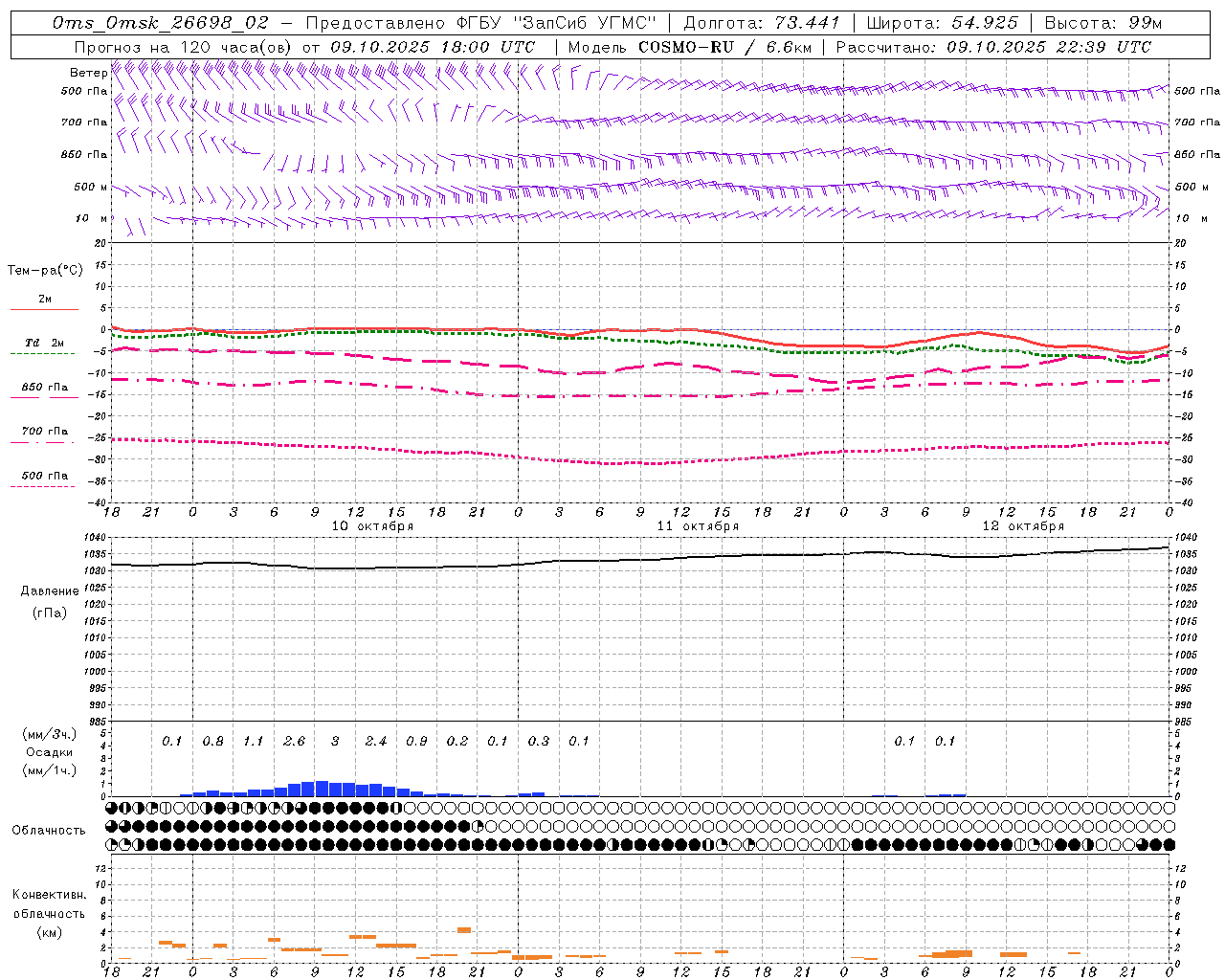Click the 10 октября date label
Viewport: 1225px width, 980px height.
[372, 526]
